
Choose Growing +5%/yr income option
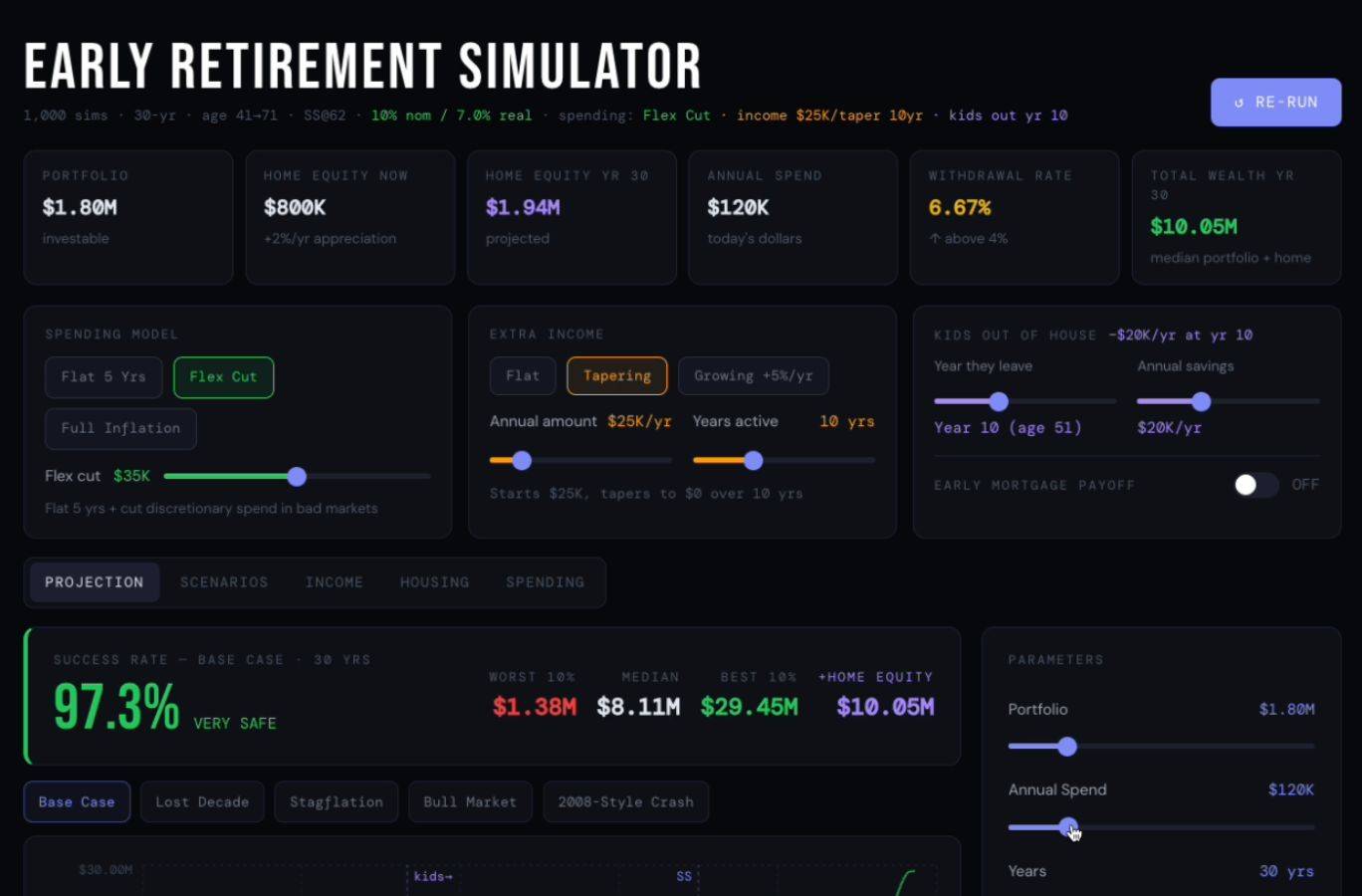pos(754,376)
